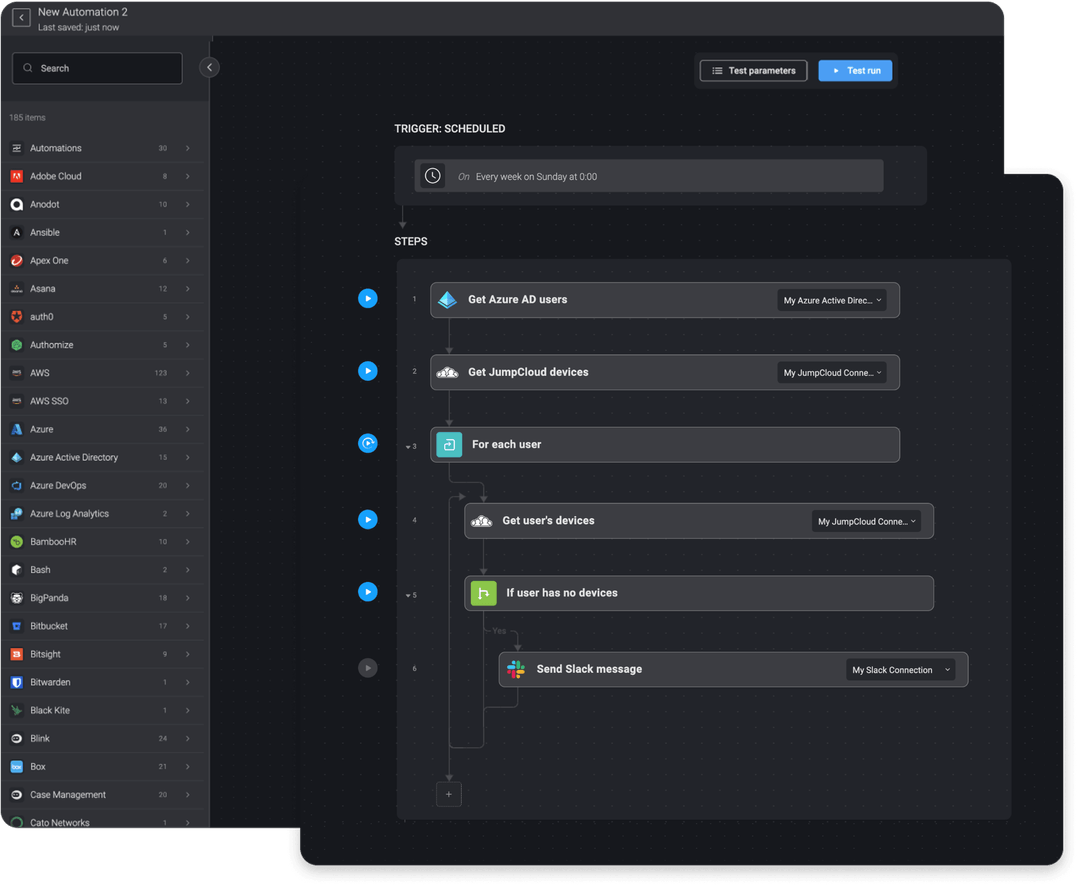The width and height of the screenshot is (1080, 887).
Task: Add a new step with the plus button
Action: pos(448,794)
